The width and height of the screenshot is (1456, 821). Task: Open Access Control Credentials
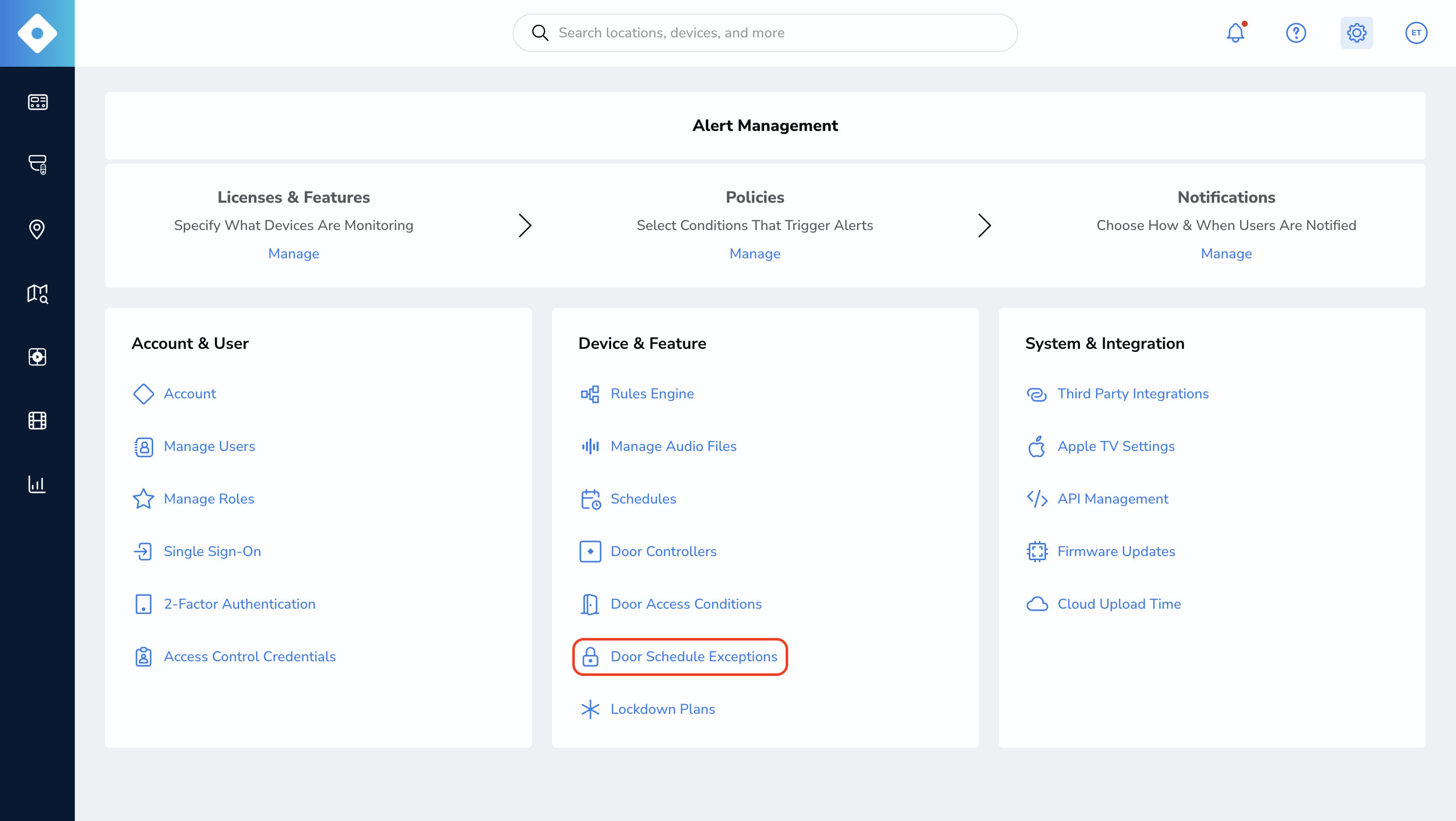pyautogui.click(x=250, y=657)
